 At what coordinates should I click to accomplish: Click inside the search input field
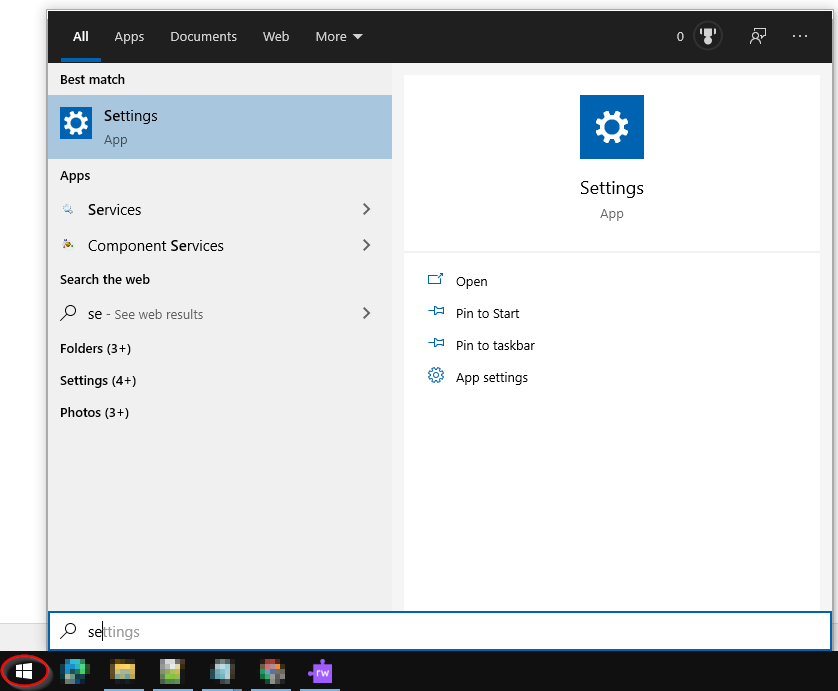(x=440, y=631)
